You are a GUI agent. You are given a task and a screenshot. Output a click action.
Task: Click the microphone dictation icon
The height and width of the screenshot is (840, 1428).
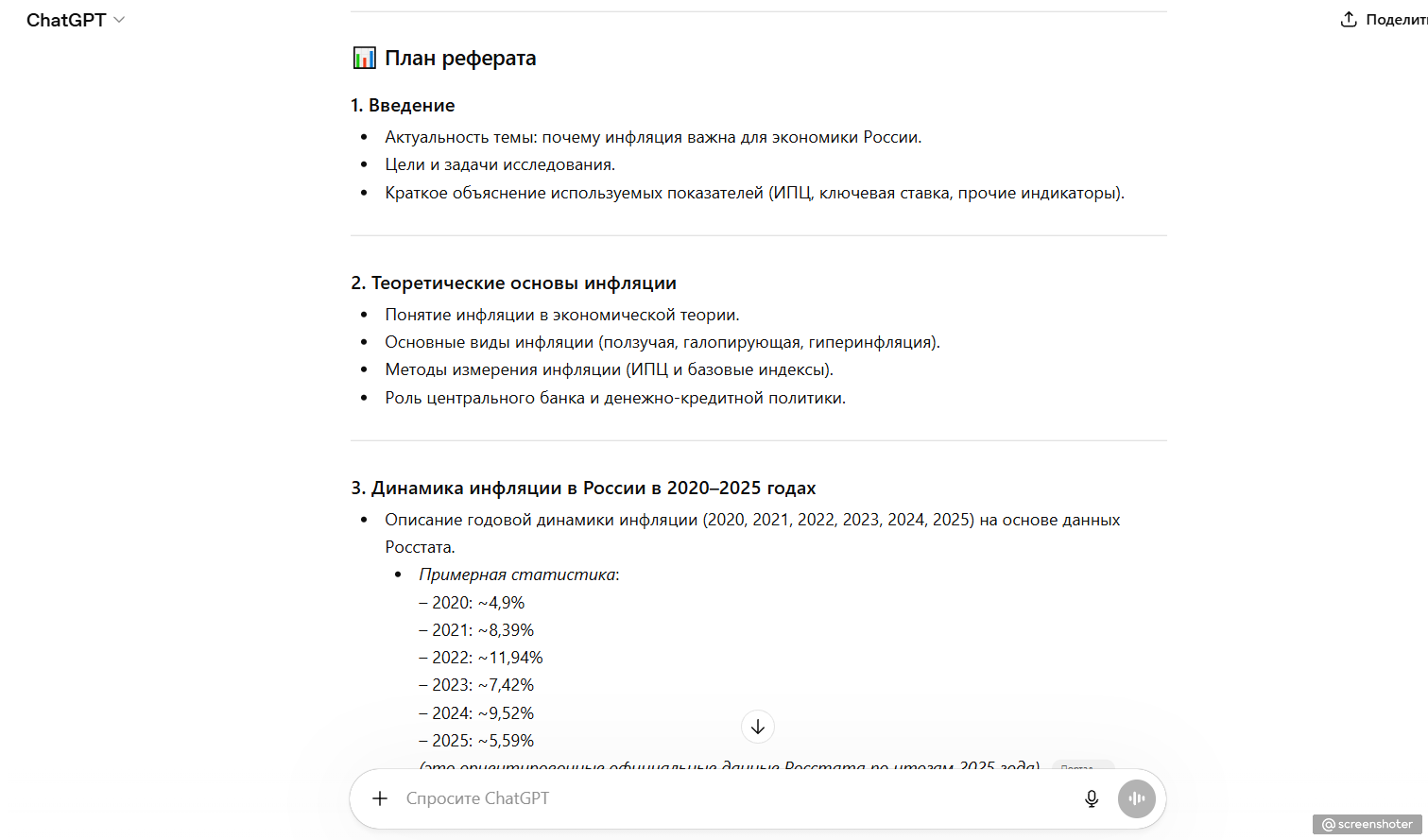tap(1092, 798)
